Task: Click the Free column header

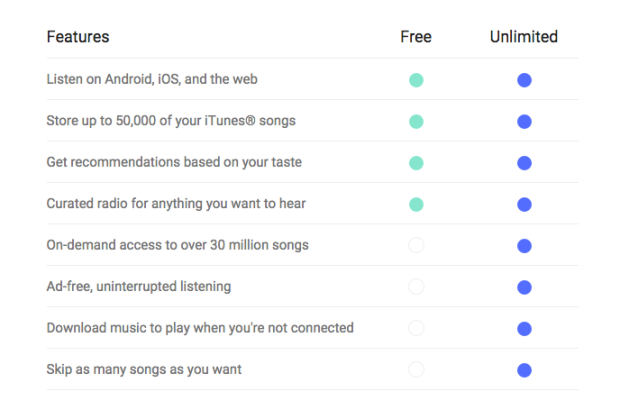Action: [416, 37]
